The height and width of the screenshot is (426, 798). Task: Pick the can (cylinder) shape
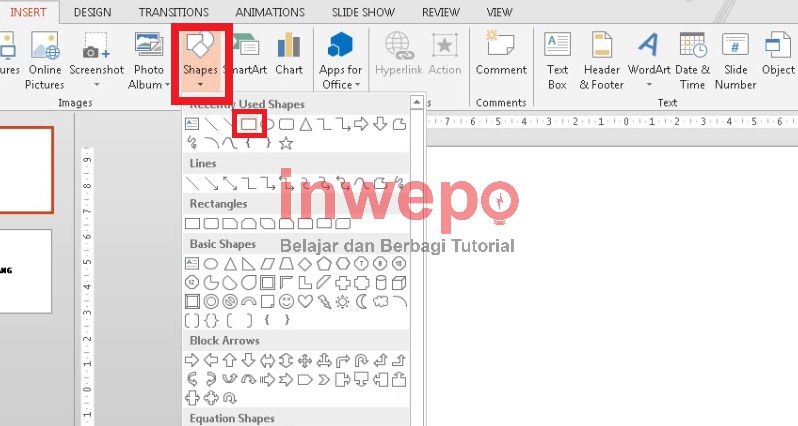coord(381,282)
